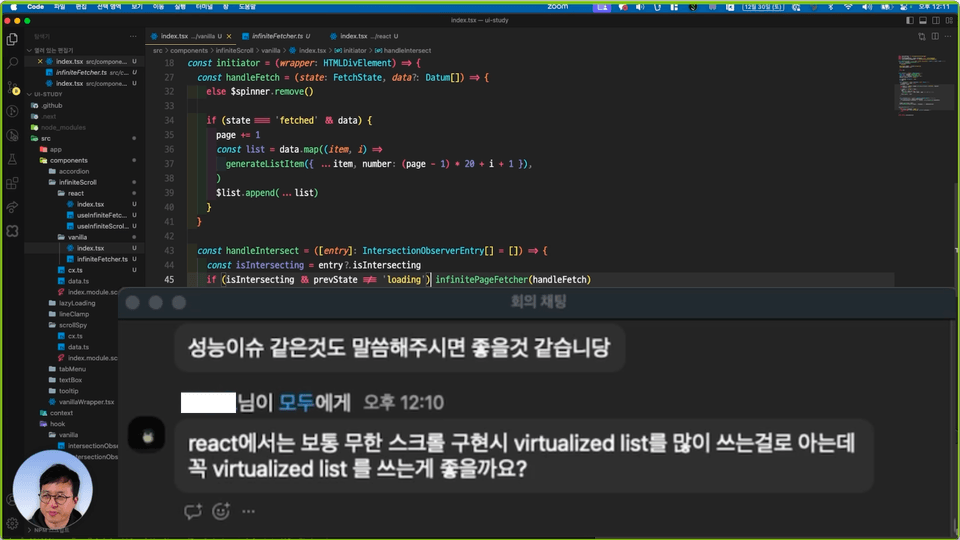Open Manage gear at bottom of activity bar
Screen dimensions: 960x540
(12, 523)
